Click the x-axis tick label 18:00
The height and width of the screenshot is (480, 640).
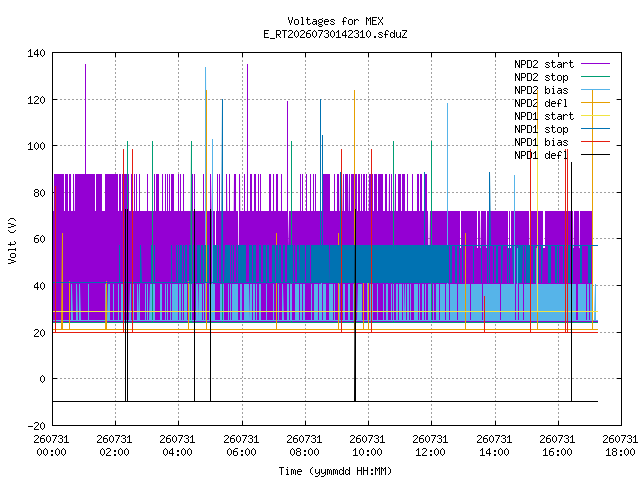(x=620, y=453)
